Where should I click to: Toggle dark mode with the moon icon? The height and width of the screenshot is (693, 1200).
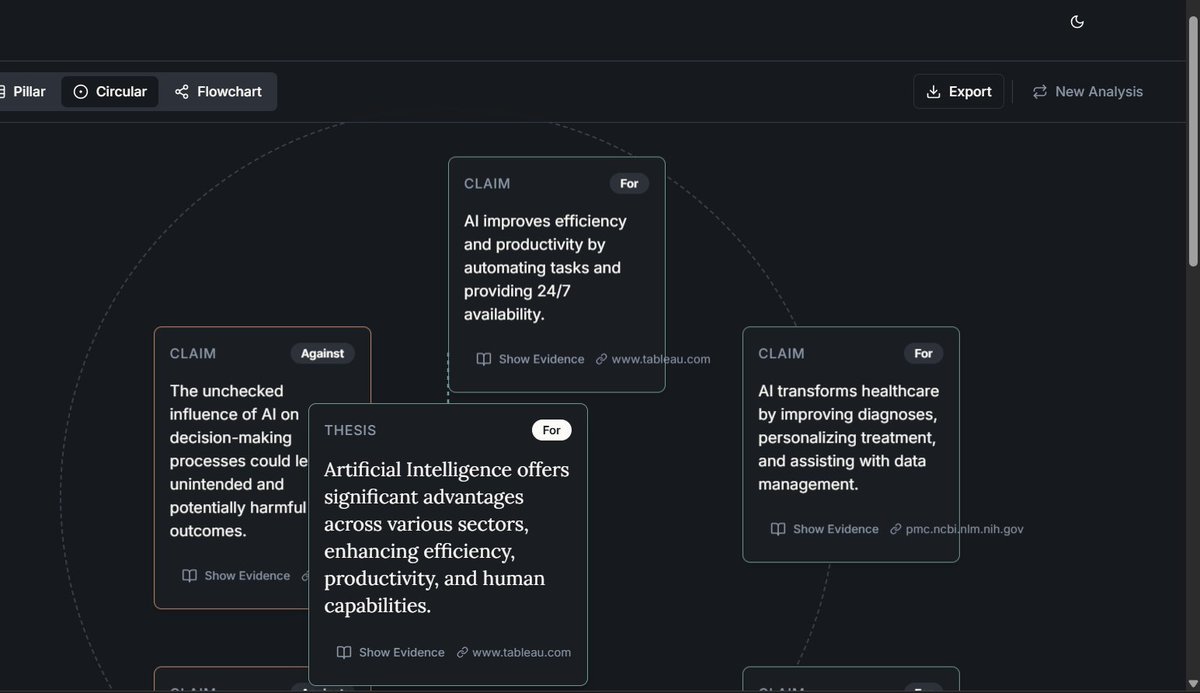click(1077, 21)
